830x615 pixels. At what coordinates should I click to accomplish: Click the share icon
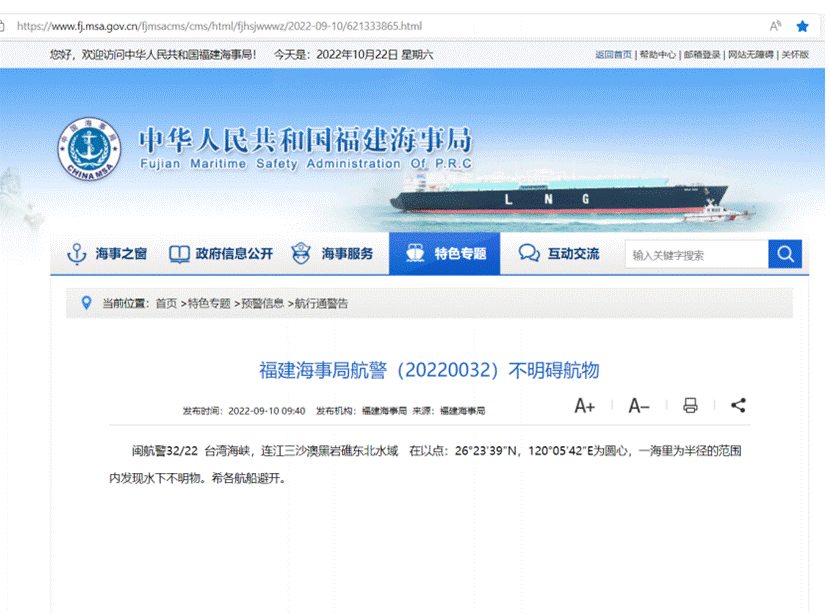tap(738, 405)
